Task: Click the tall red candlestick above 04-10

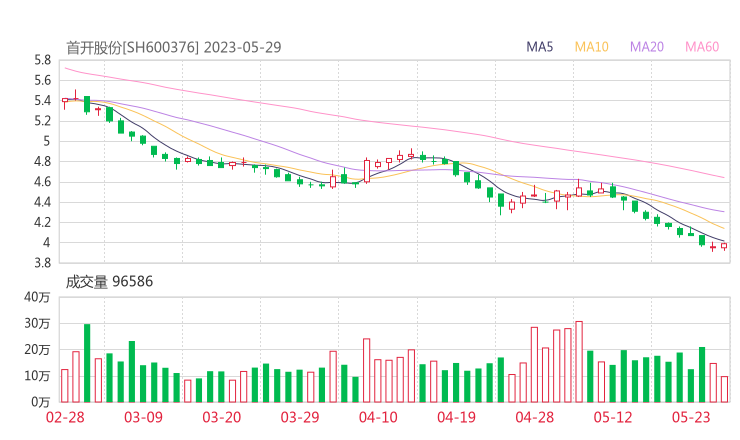Action: pos(367,170)
